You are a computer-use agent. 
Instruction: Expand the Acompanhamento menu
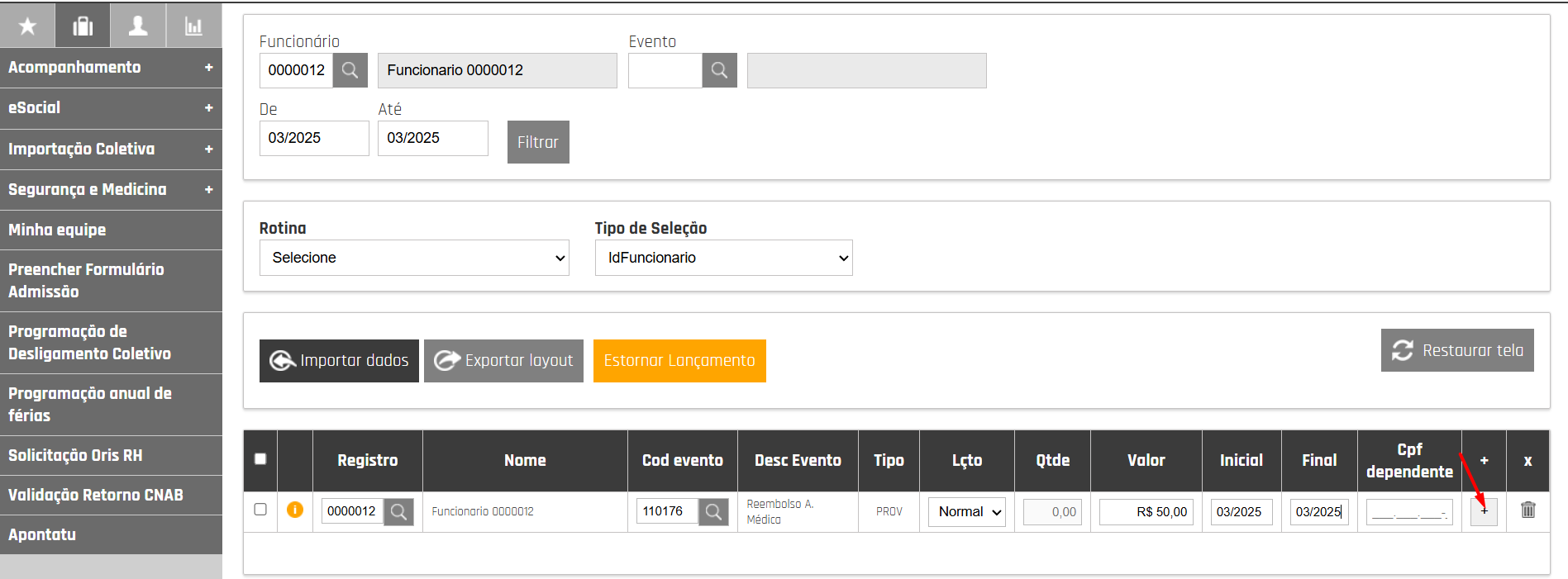(x=111, y=67)
